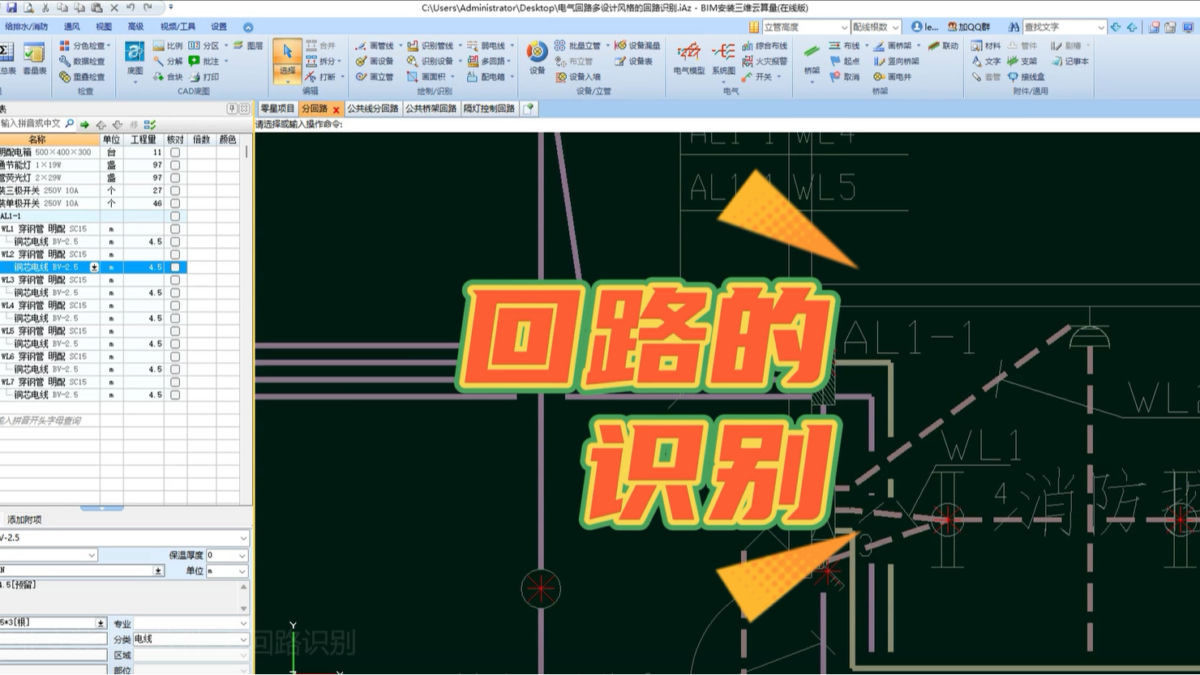Click the 分色检查 color check tool

tap(83, 46)
